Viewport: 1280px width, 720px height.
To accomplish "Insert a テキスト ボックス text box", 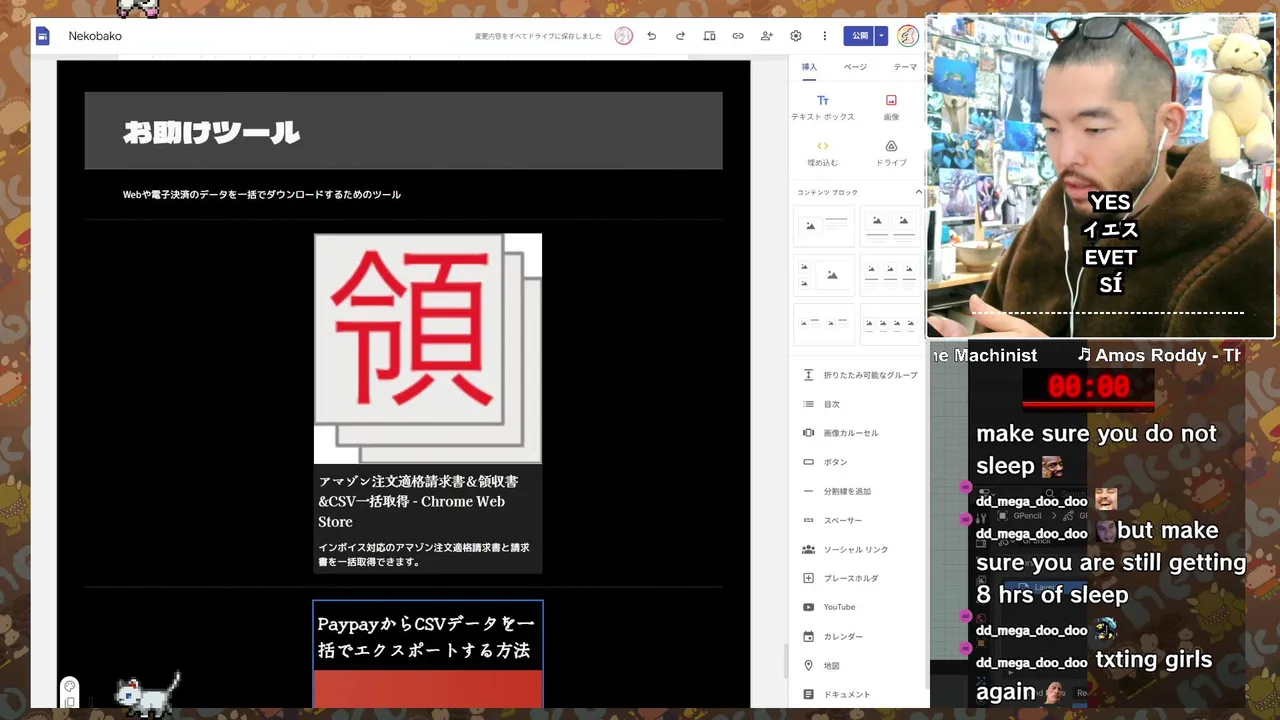I will (823, 107).
